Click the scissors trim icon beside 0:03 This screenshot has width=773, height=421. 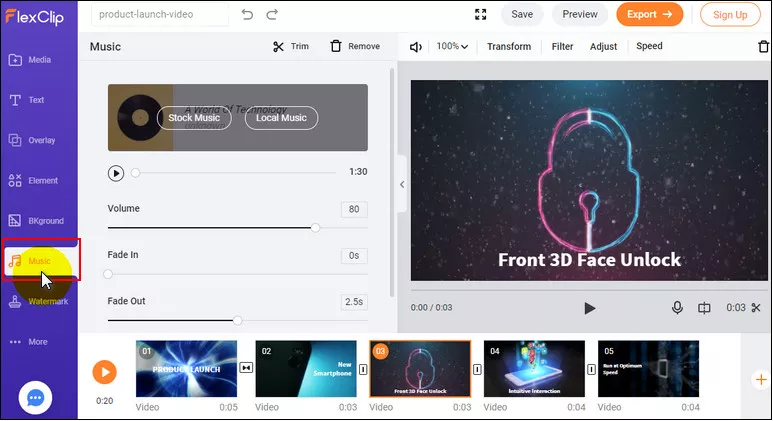tap(756, 308)
